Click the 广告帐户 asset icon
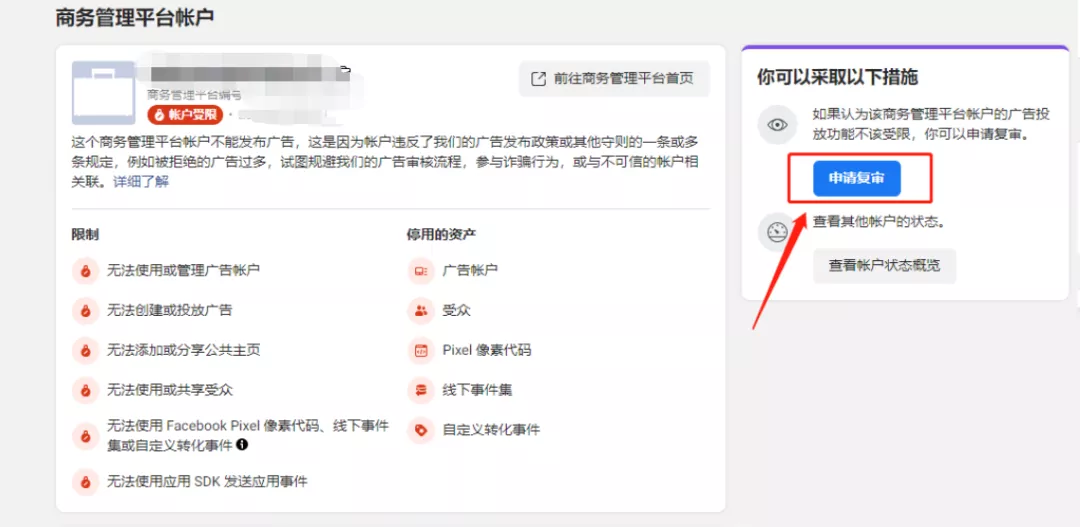This screenshot has height=527, width=1080. tap(420, 271)
